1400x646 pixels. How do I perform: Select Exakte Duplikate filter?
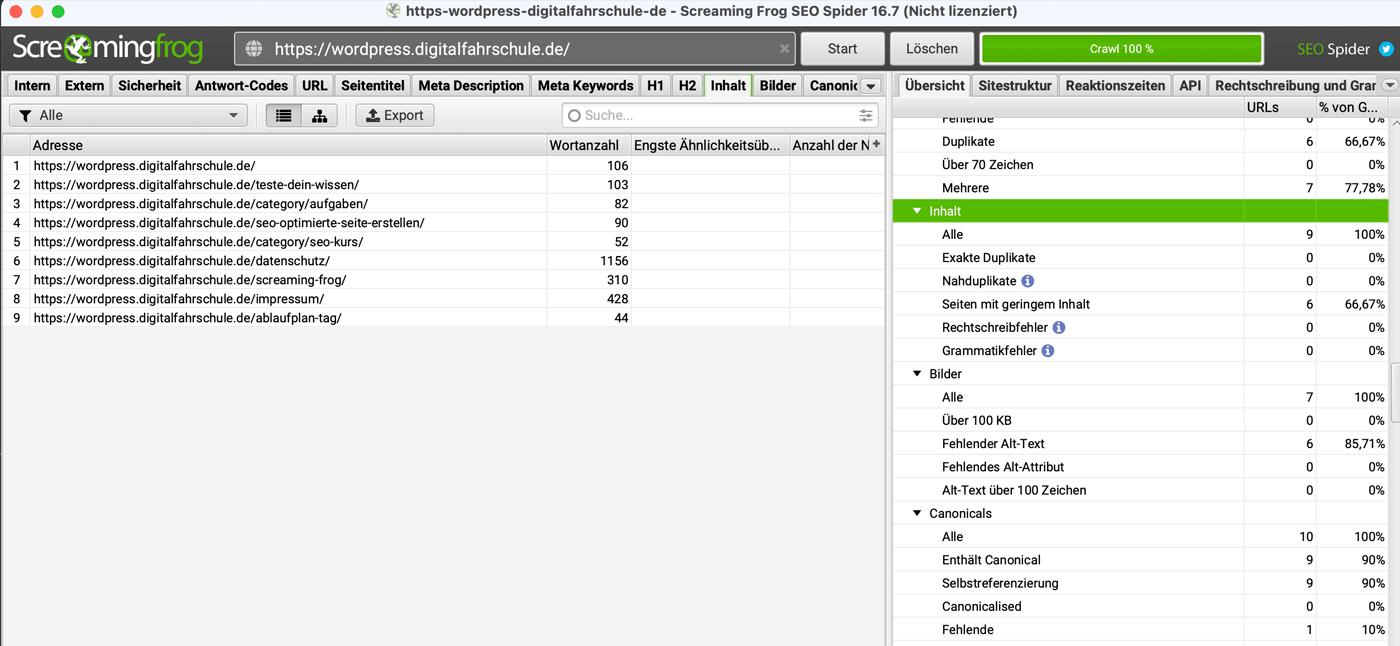(x=1140, y=258)
